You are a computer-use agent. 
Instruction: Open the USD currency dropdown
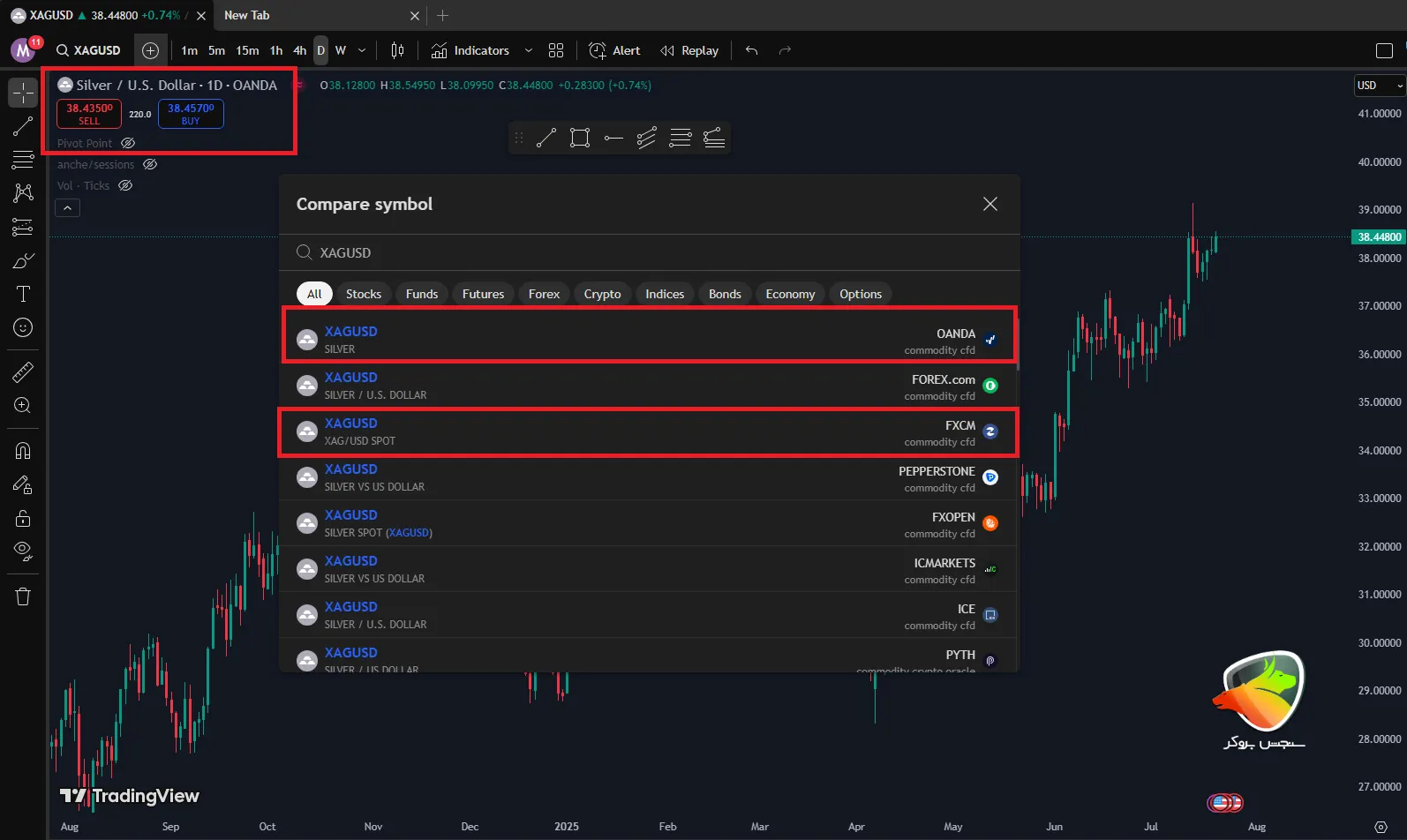tap(1378, 86)
